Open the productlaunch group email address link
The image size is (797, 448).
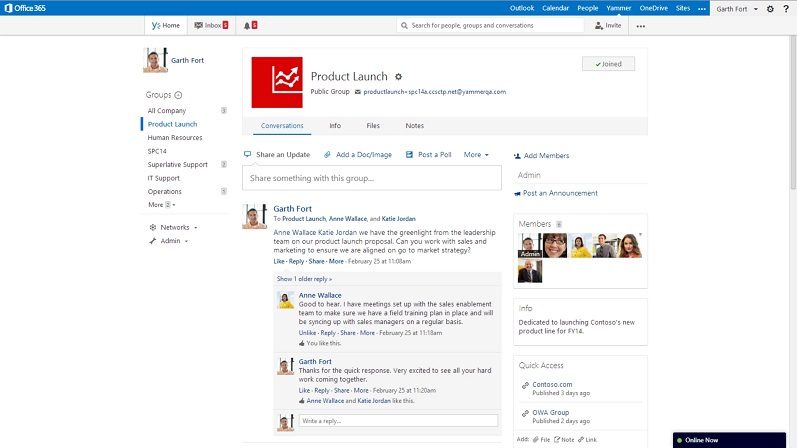pyautogui.click(x=435, y=92)
